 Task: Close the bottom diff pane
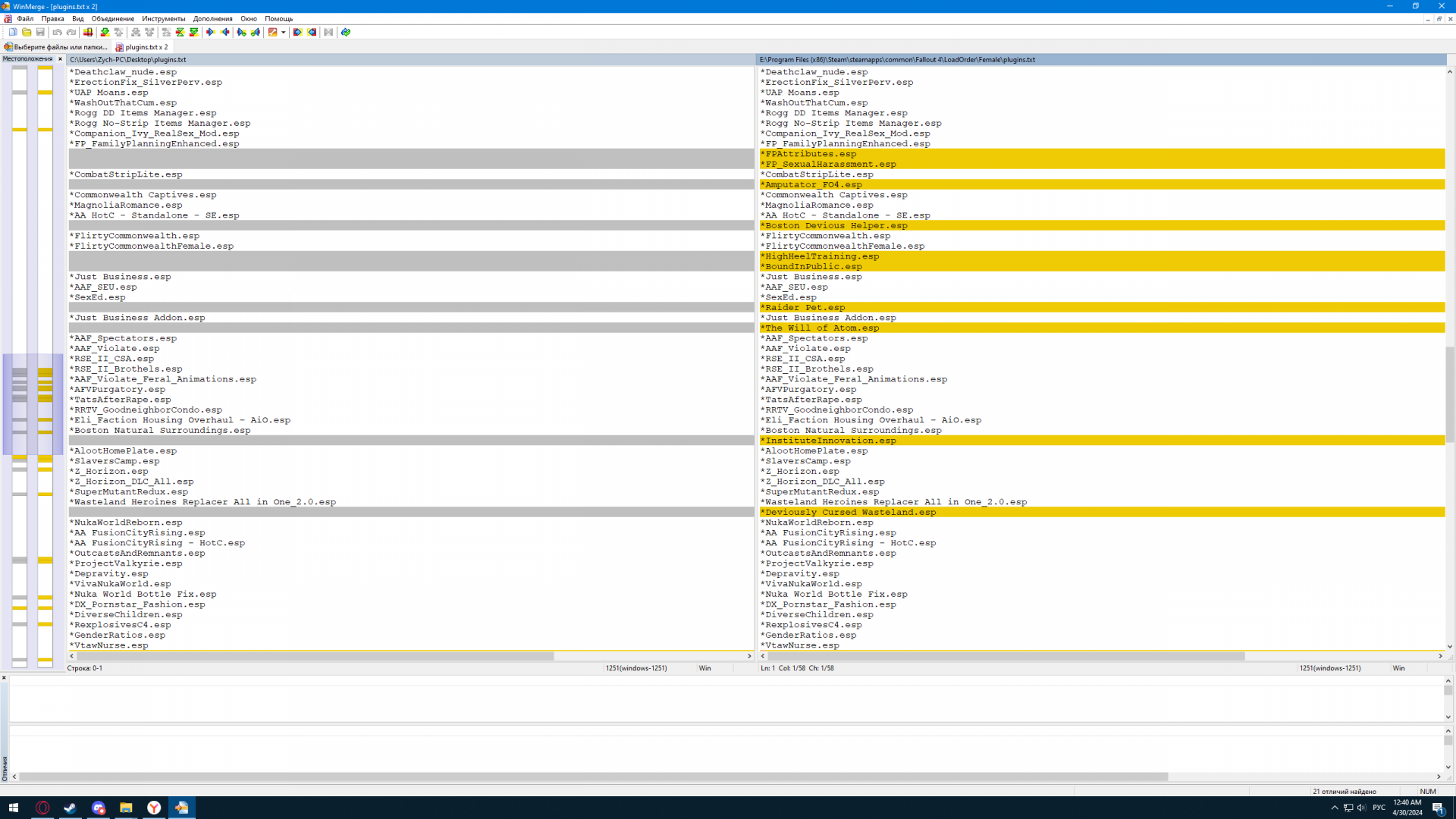(x=4, y=678)
